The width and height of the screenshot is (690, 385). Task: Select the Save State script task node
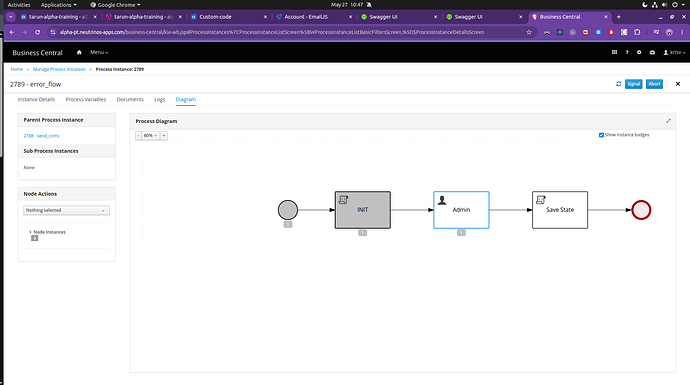[560, 210]
